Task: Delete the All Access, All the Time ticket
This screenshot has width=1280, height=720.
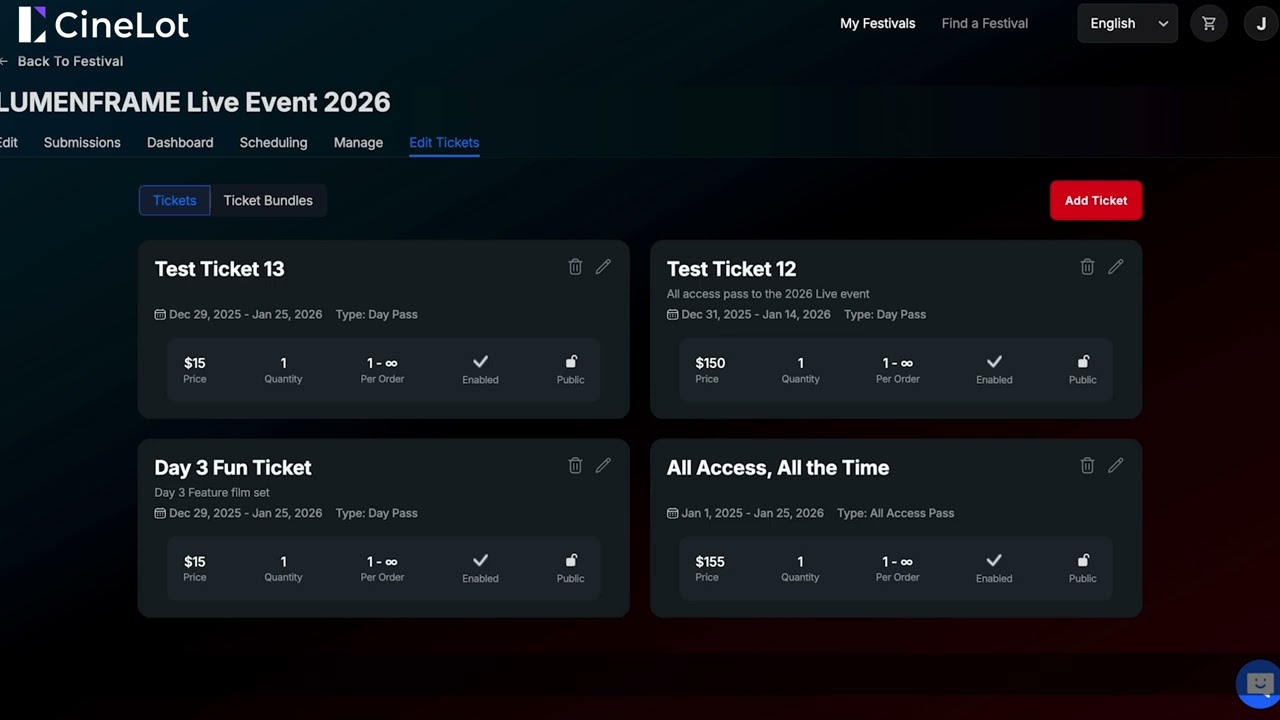Action: coord(1087,465)
